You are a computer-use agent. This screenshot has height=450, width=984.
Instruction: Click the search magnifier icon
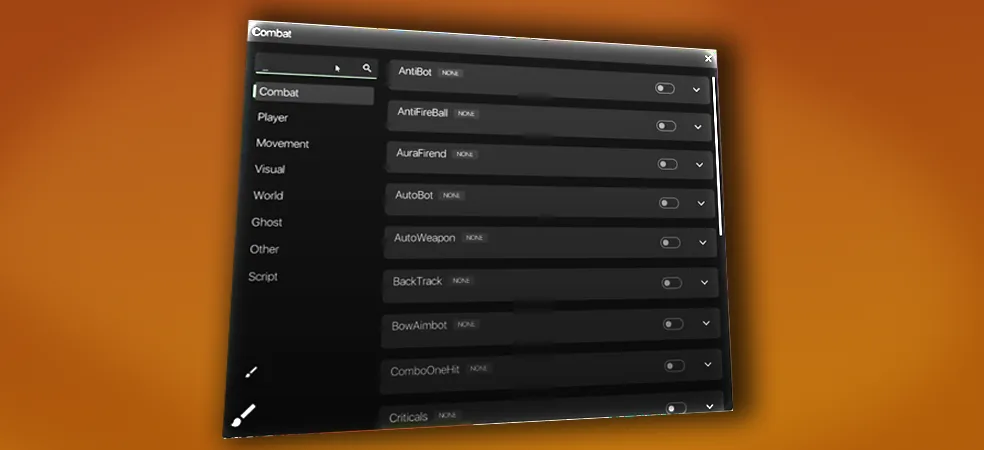click(x=367, y=68)
